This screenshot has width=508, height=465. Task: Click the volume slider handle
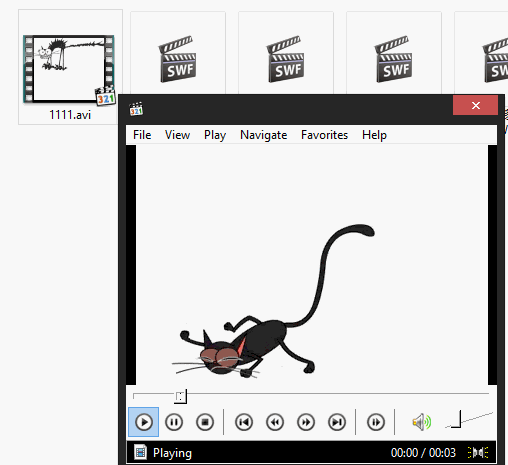(458, 419)
